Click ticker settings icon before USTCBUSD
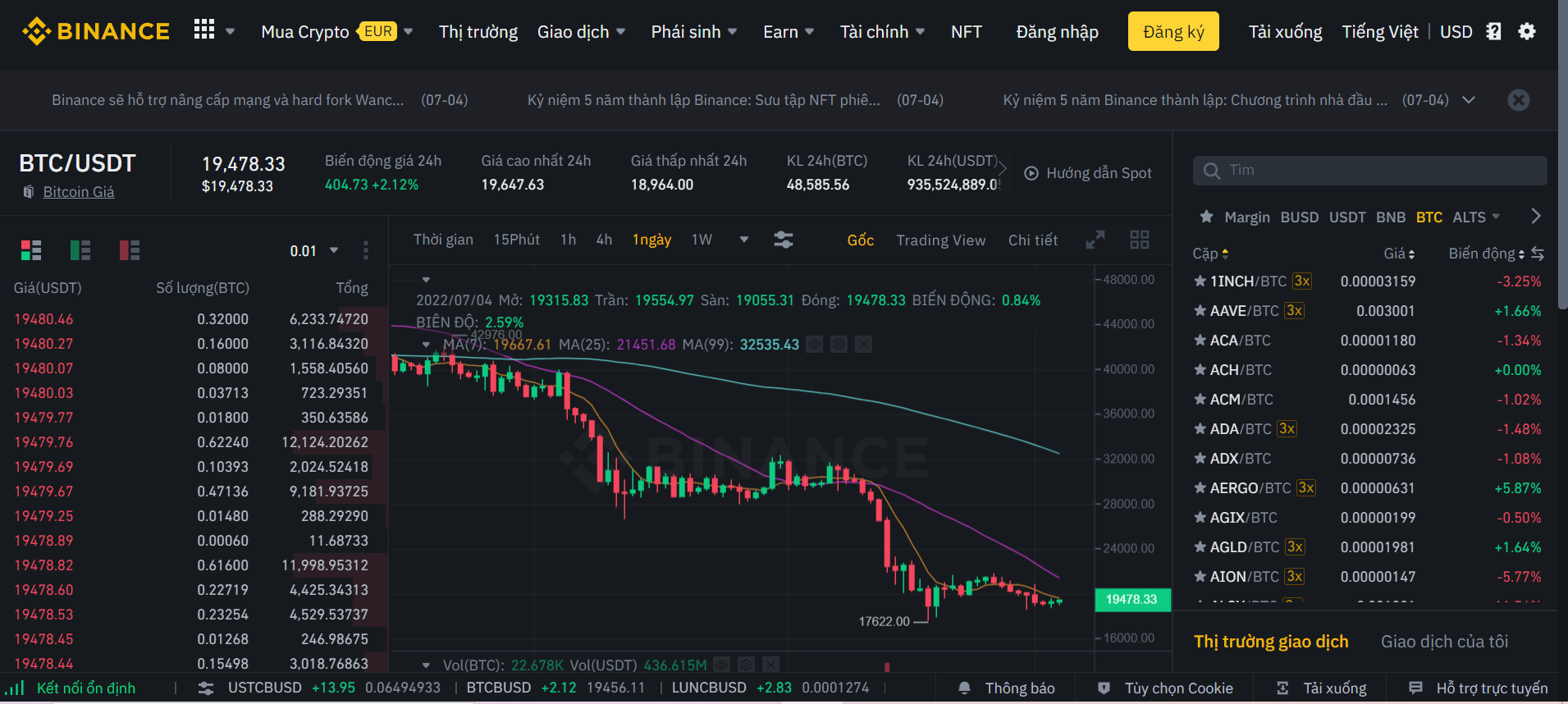Viewport: 1568px width, 704px height. tap(206, 688)
